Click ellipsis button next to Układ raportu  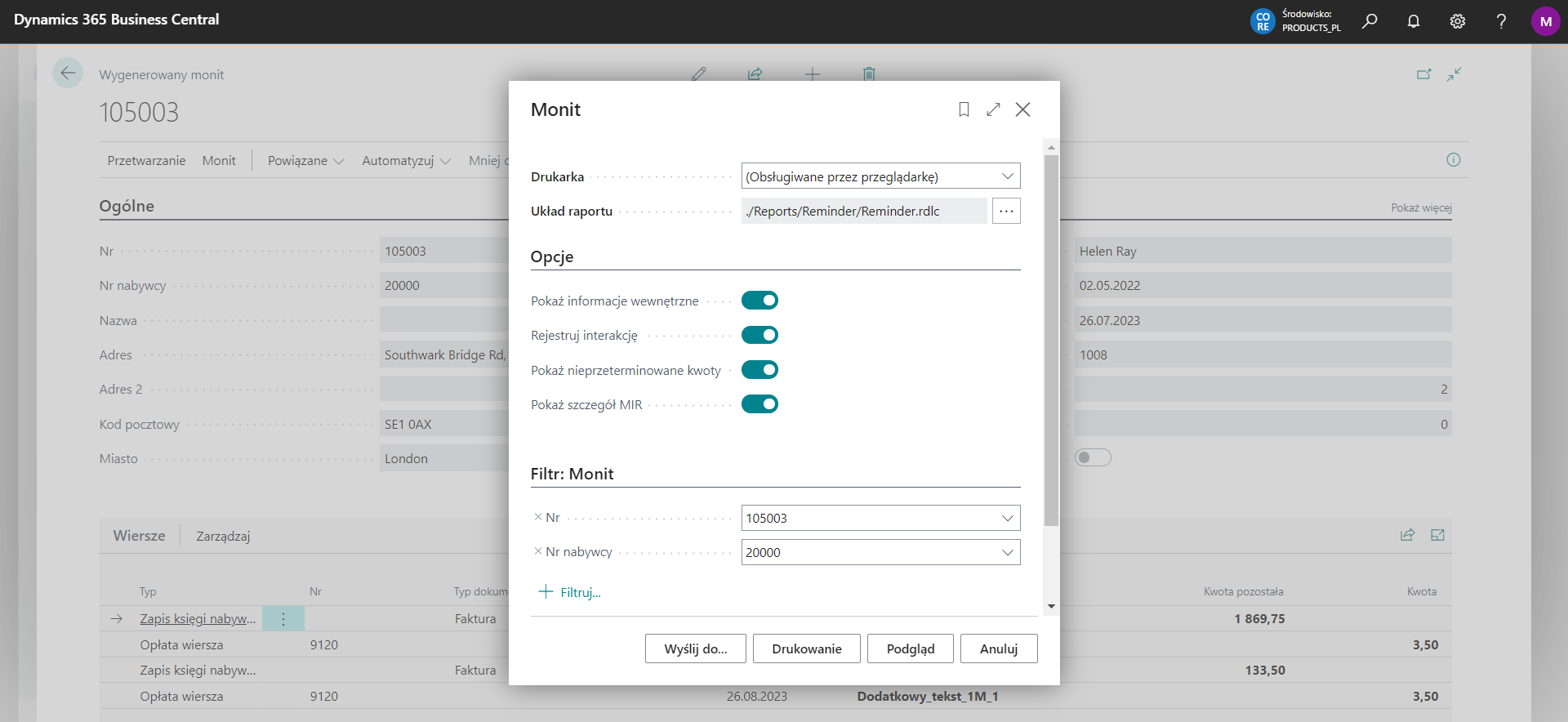point(1006,211)
